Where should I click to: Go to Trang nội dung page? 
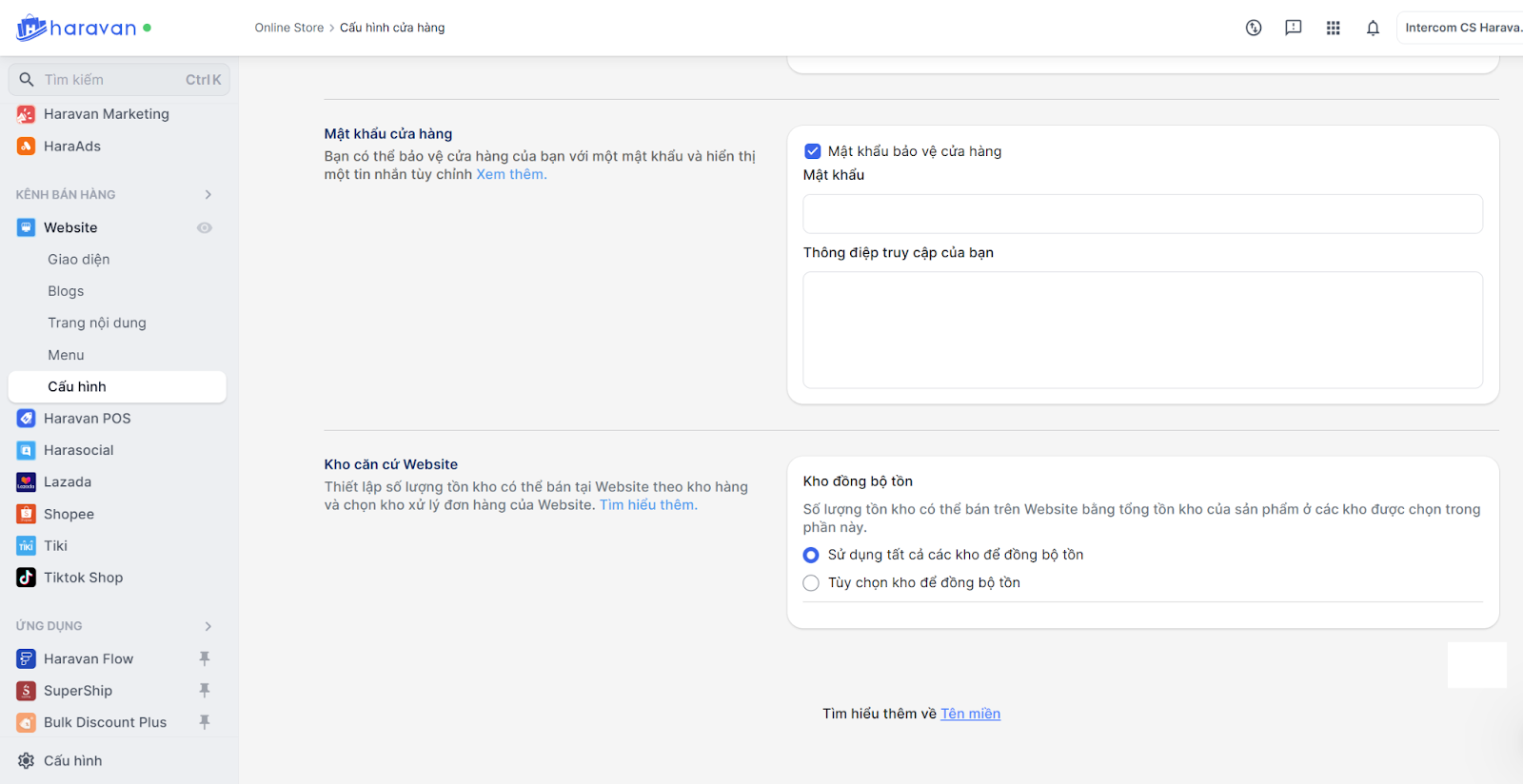pos(96,323)
